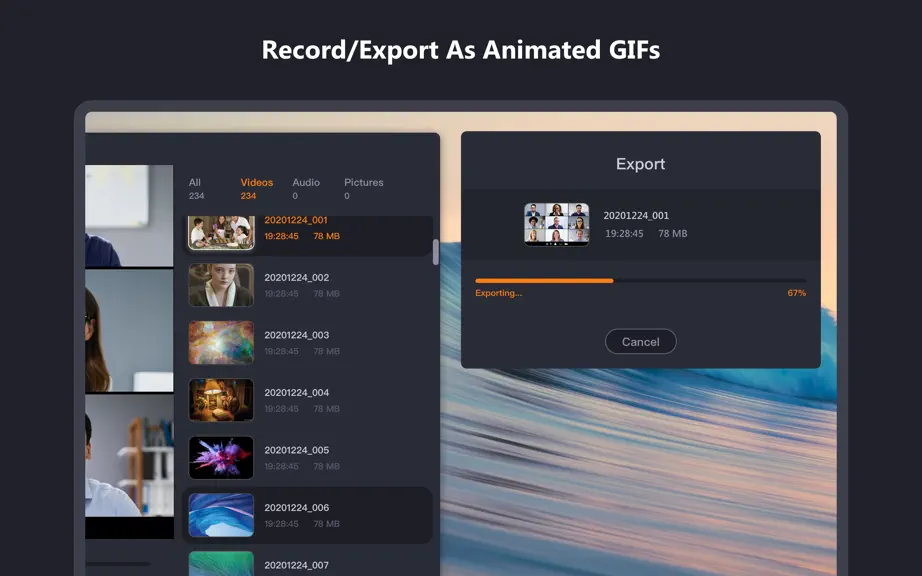Select file name 20201224_001 in the list
This screenshot has height=576, width=922.
296,220
